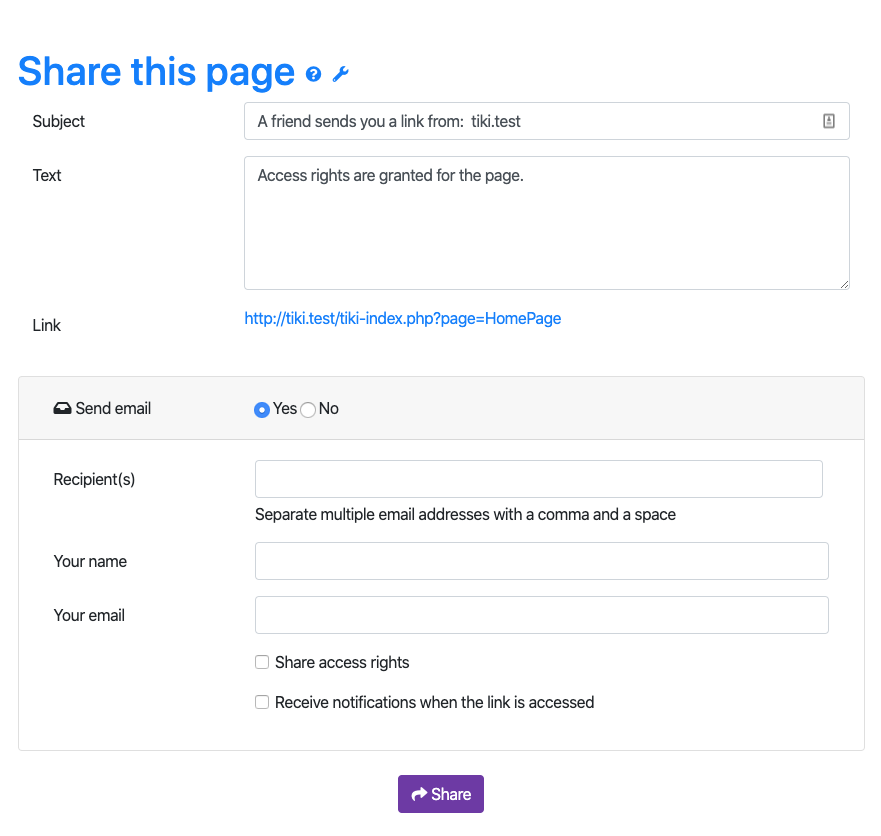This screenshot has width=881, height=836.
Task: Click the Share access rights label text
Action: point(342,662)
